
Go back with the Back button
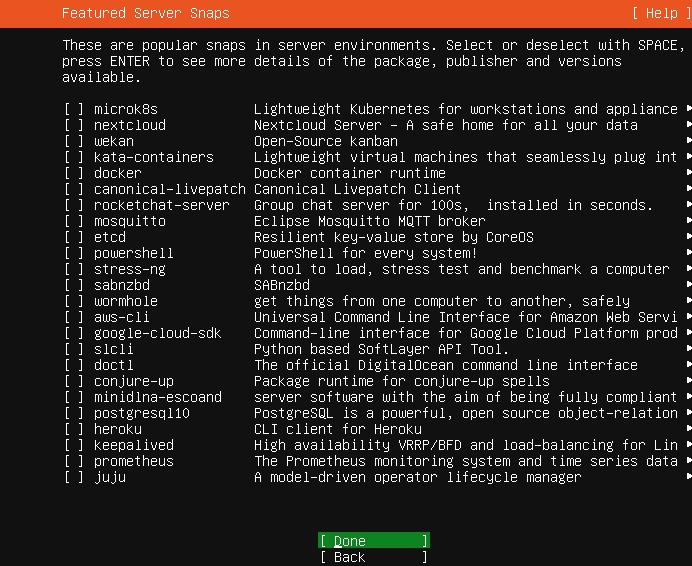(374, 557)
